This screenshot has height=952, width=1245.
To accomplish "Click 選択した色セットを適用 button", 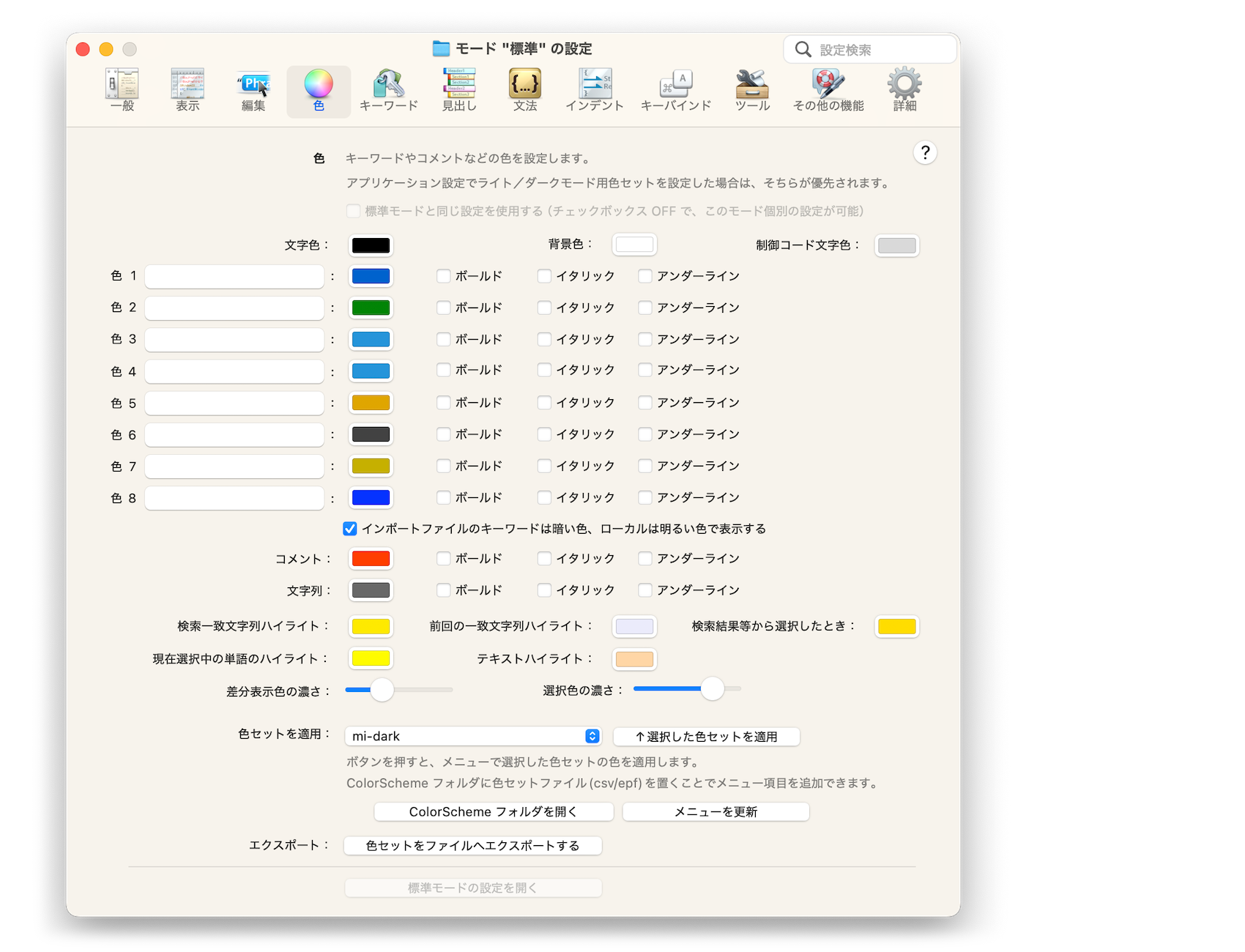I will 706,737.
